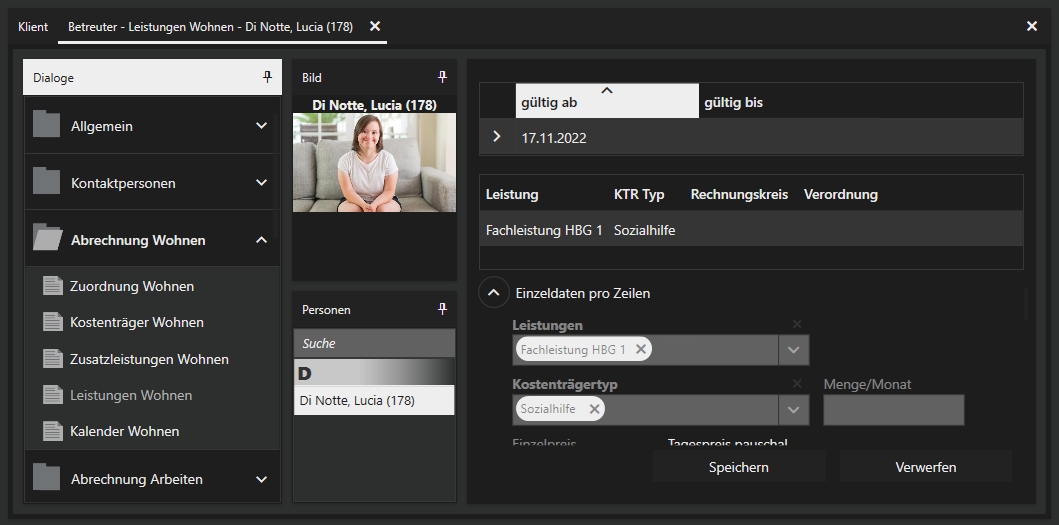Viewport: 1059px width, 525px height.
Task: Click the Verwerfen button
Action: click(925, 467)
